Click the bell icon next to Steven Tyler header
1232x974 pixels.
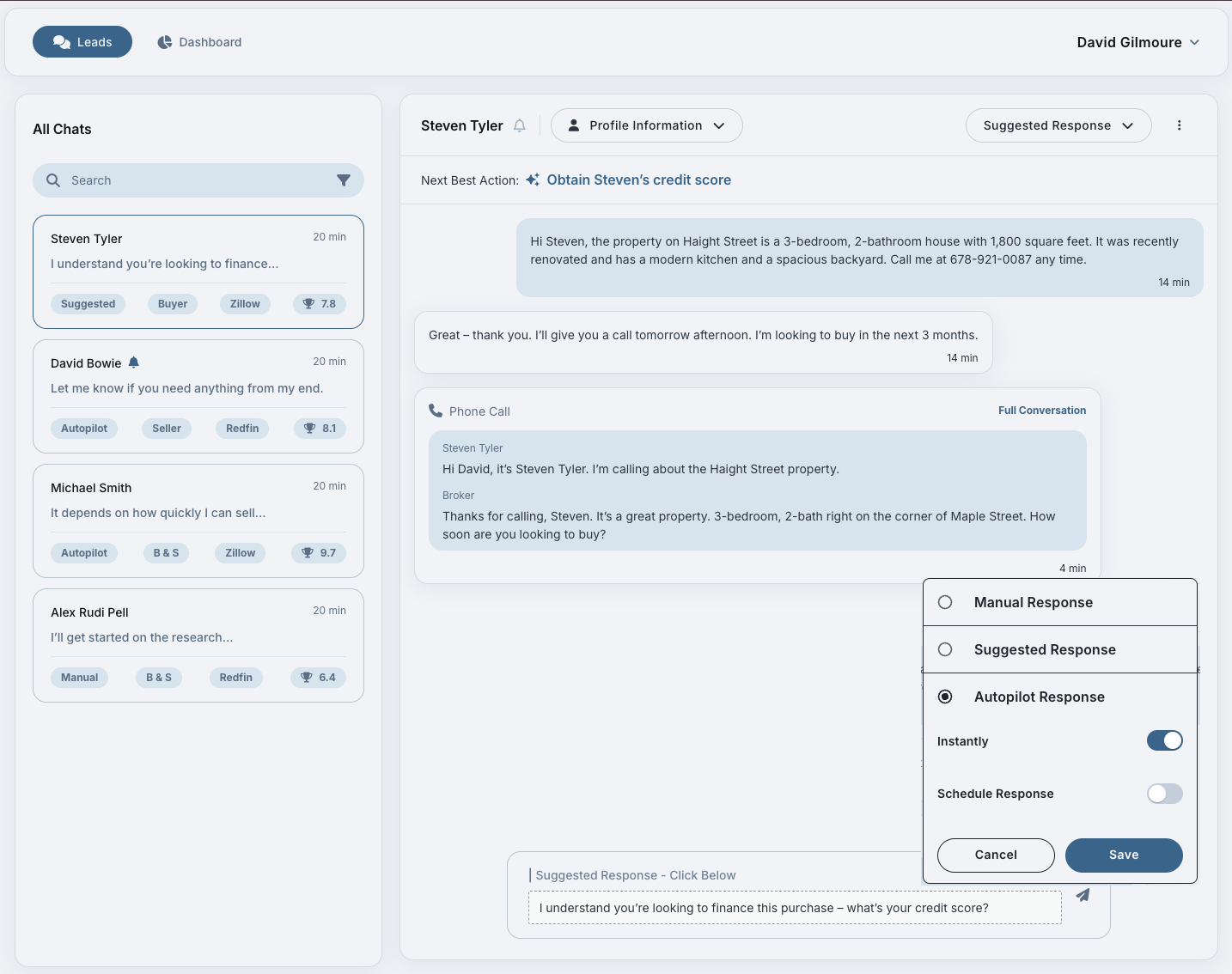(x=520, y=125)
